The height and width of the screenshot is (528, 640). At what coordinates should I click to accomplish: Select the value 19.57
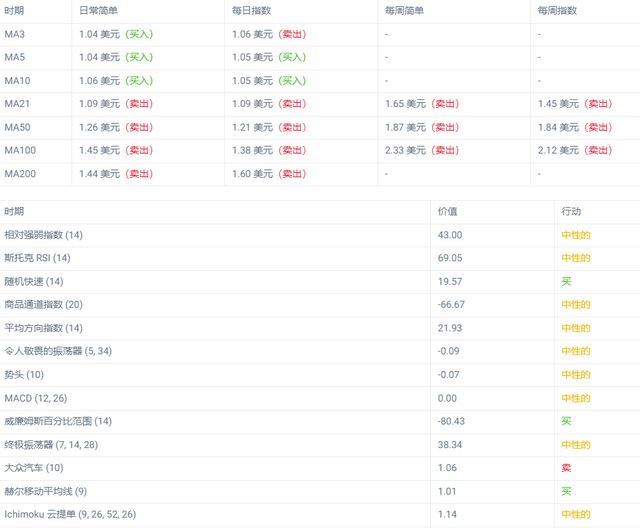(x=450, y=282)
